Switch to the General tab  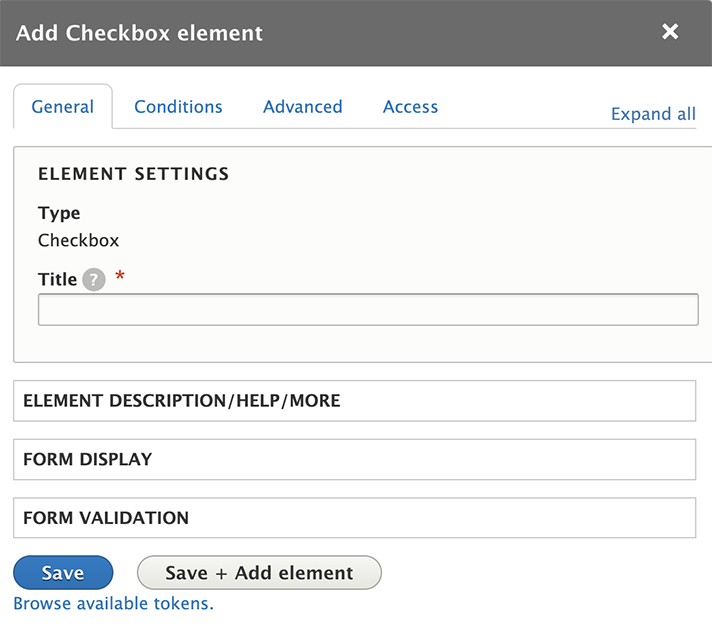63,107
